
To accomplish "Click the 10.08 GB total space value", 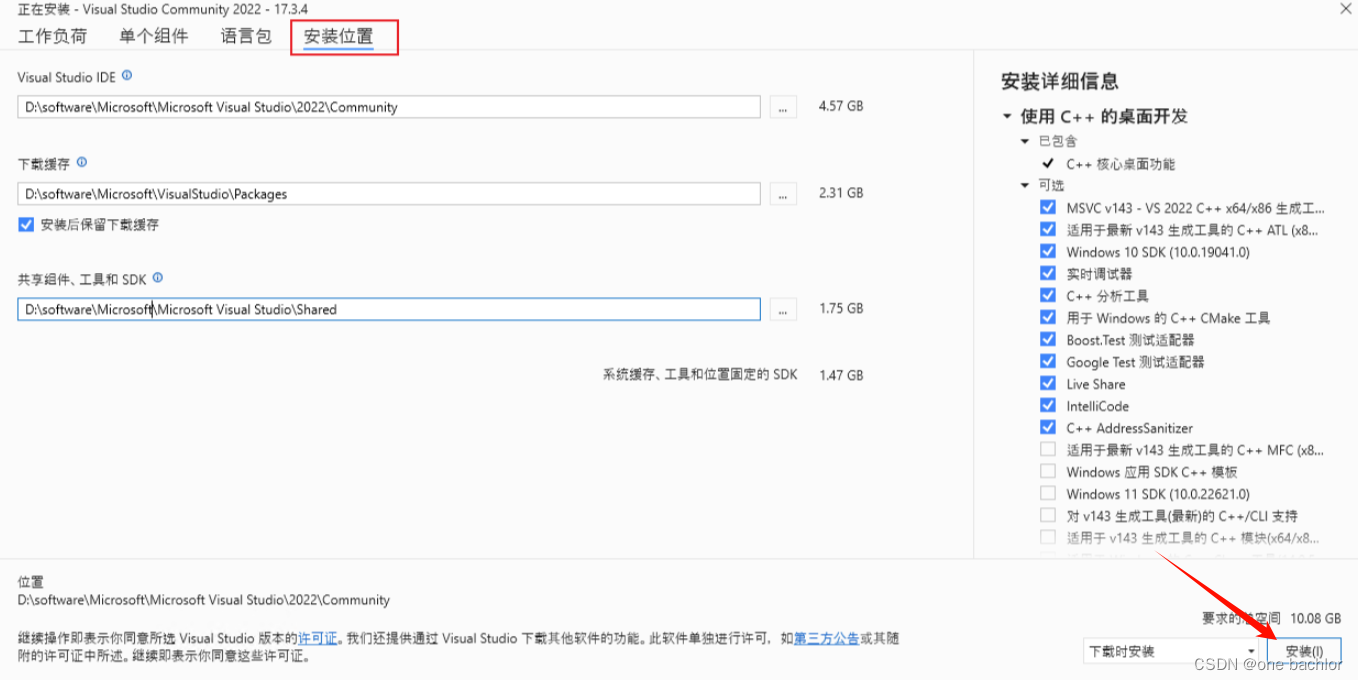I will tap(1316, 619).
